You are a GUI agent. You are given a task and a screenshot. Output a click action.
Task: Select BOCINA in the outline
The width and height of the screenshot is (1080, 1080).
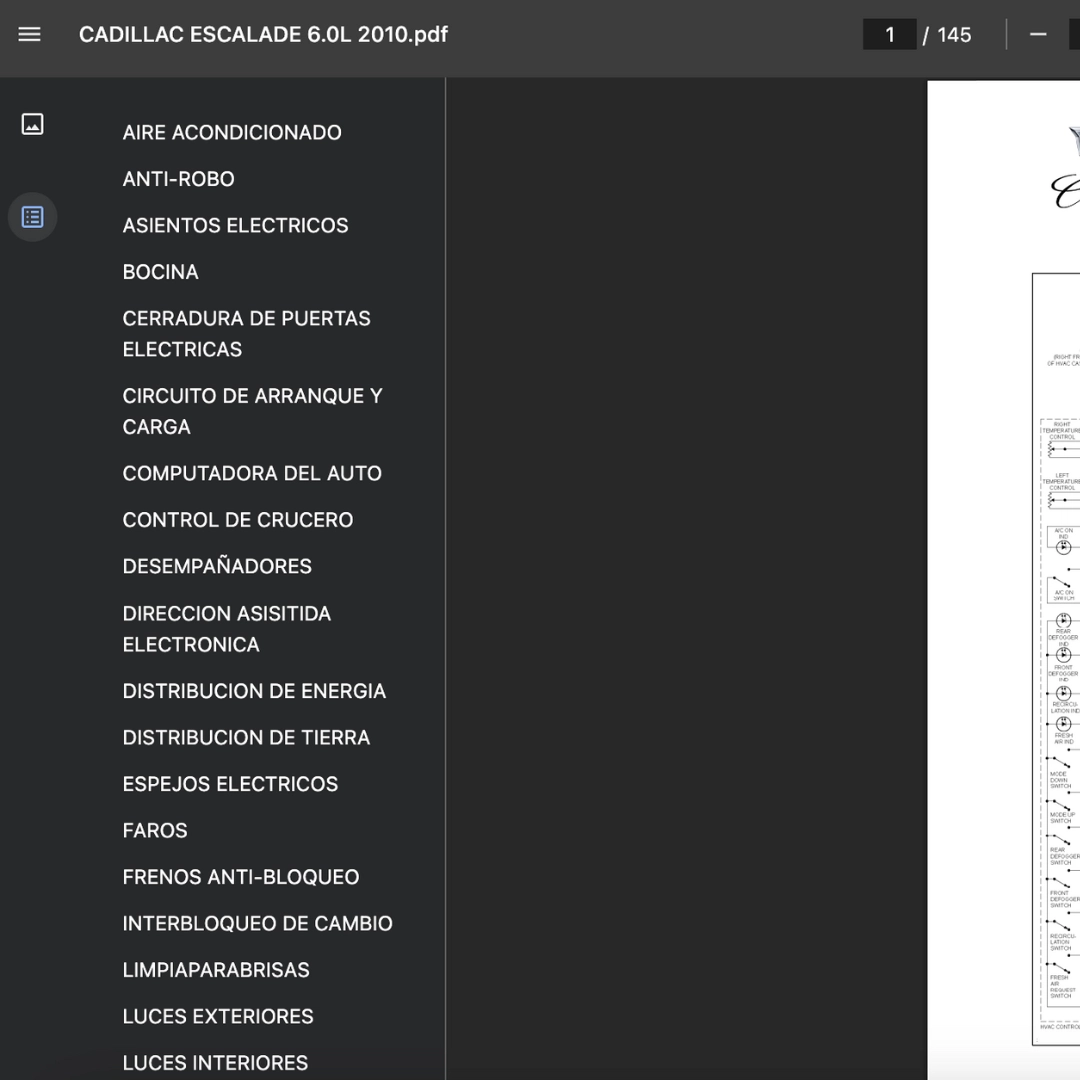click(160, 272)
